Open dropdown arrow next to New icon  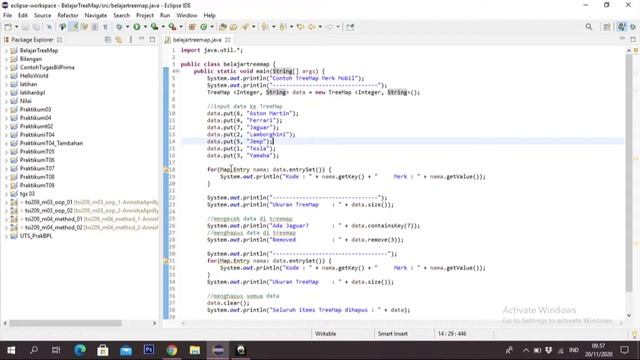pyautogui.click(x=16, y=27)
